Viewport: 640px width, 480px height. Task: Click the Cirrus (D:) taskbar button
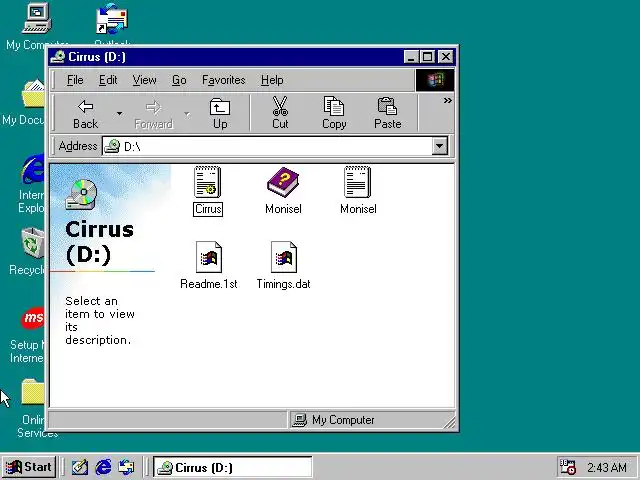233,467
